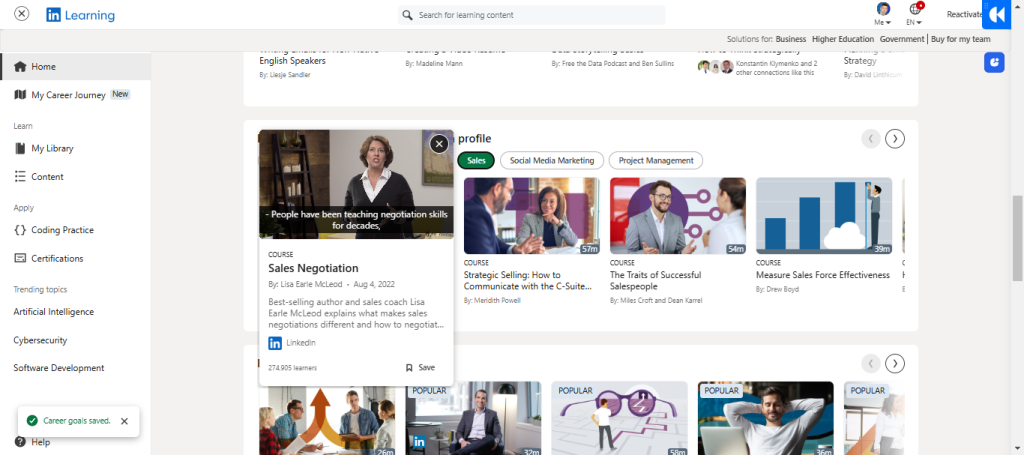
Task: Dismiss the Career goals saved toast
Action: pyautogui.click(x=125, y=421)
